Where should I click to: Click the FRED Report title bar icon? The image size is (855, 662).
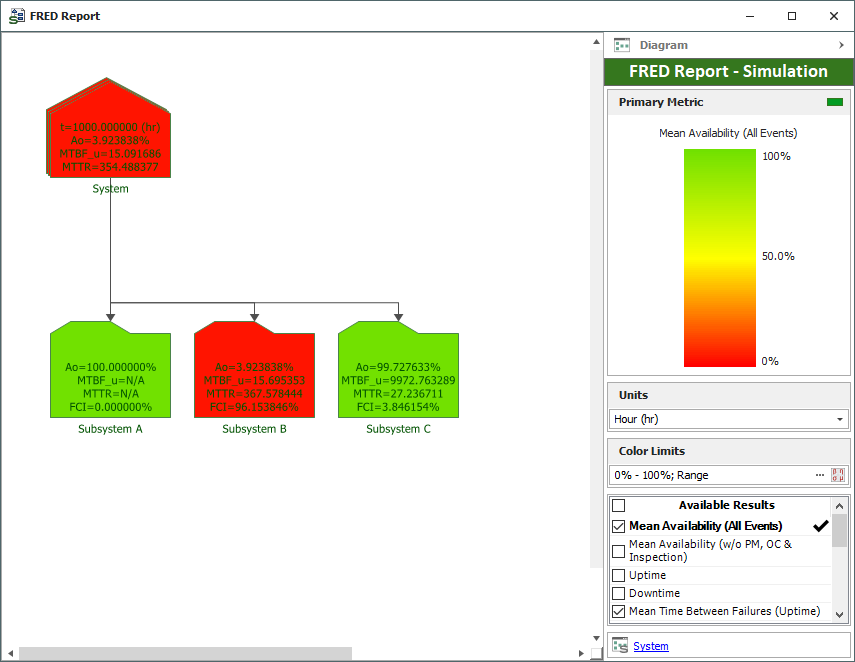(17, 16)
